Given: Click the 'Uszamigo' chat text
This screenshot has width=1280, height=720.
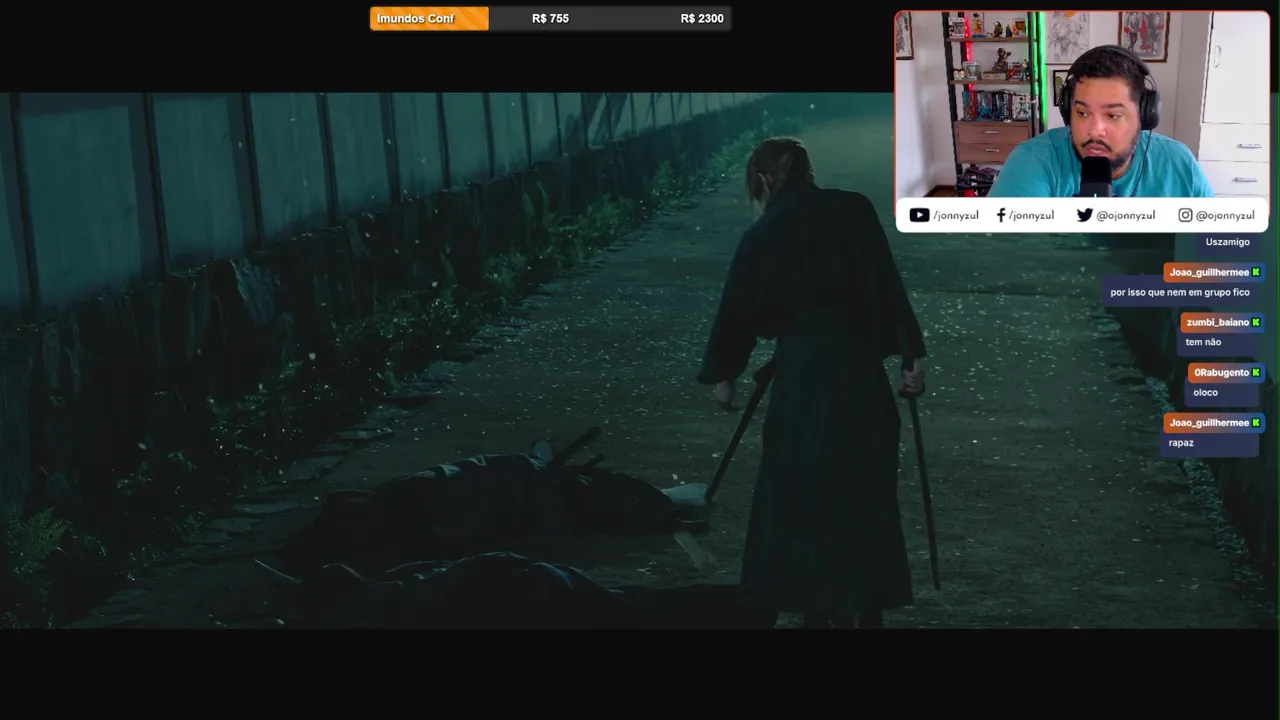Looking at the screenshot, I should pyautogui.click(x=1227, y=242).
